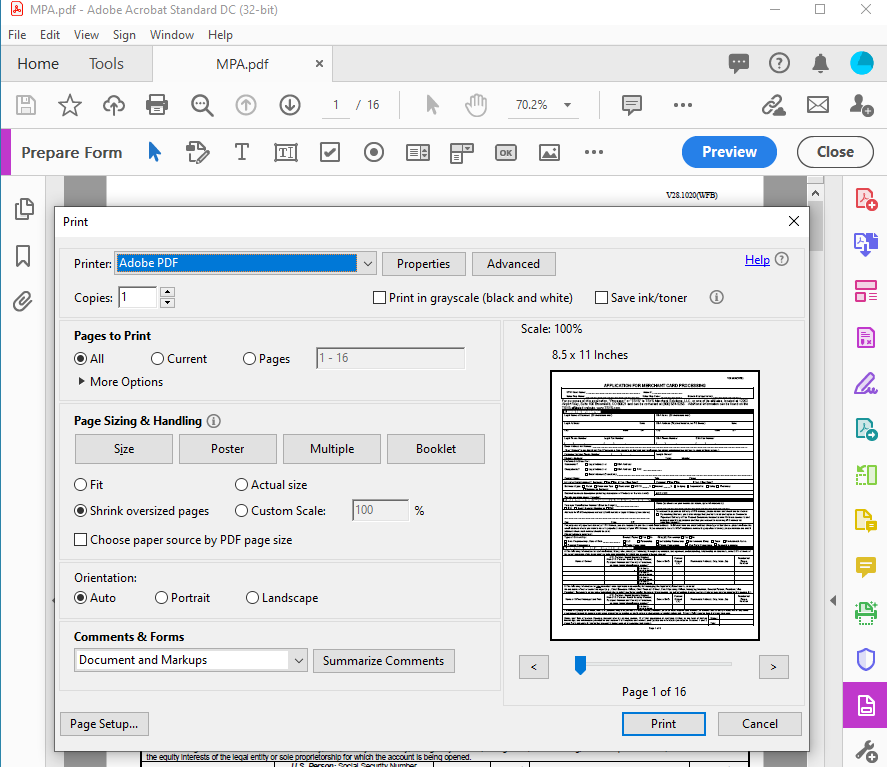Select the Add Image Field tool
The width and height of the screenshot is (887, 767).
pos(549,152)
